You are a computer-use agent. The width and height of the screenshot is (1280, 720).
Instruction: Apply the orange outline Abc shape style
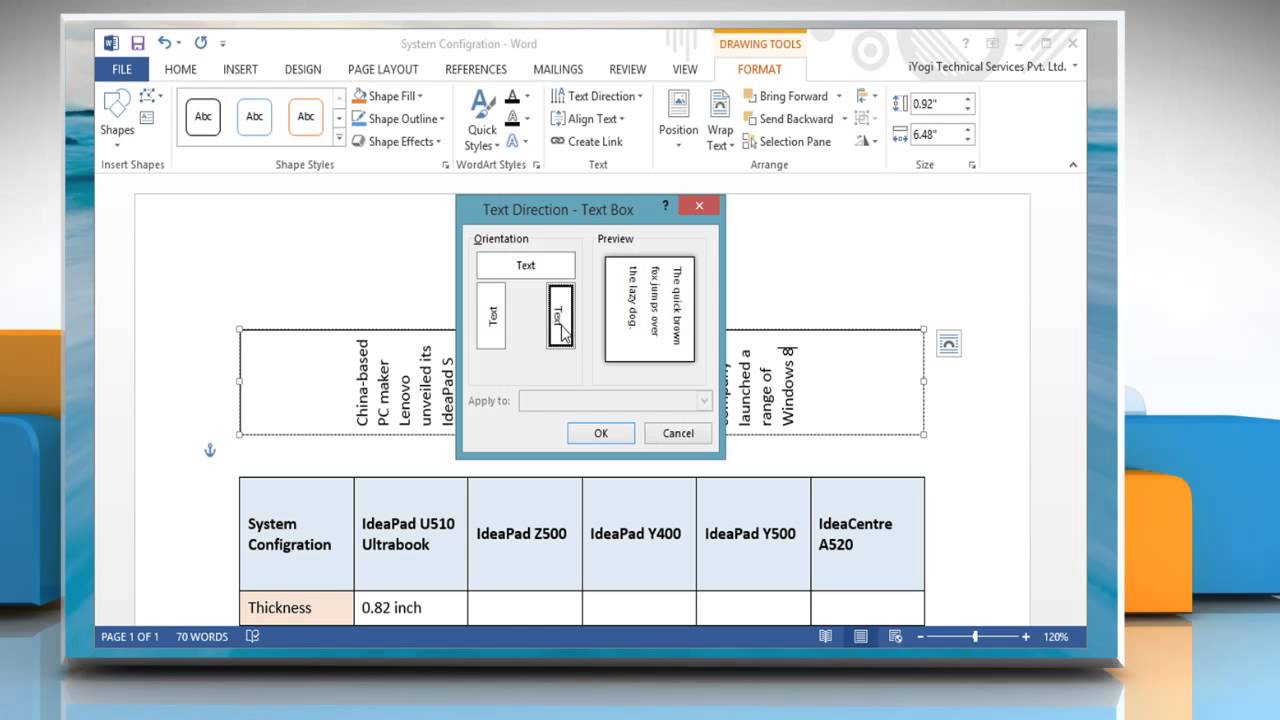(x=306, y=117)
